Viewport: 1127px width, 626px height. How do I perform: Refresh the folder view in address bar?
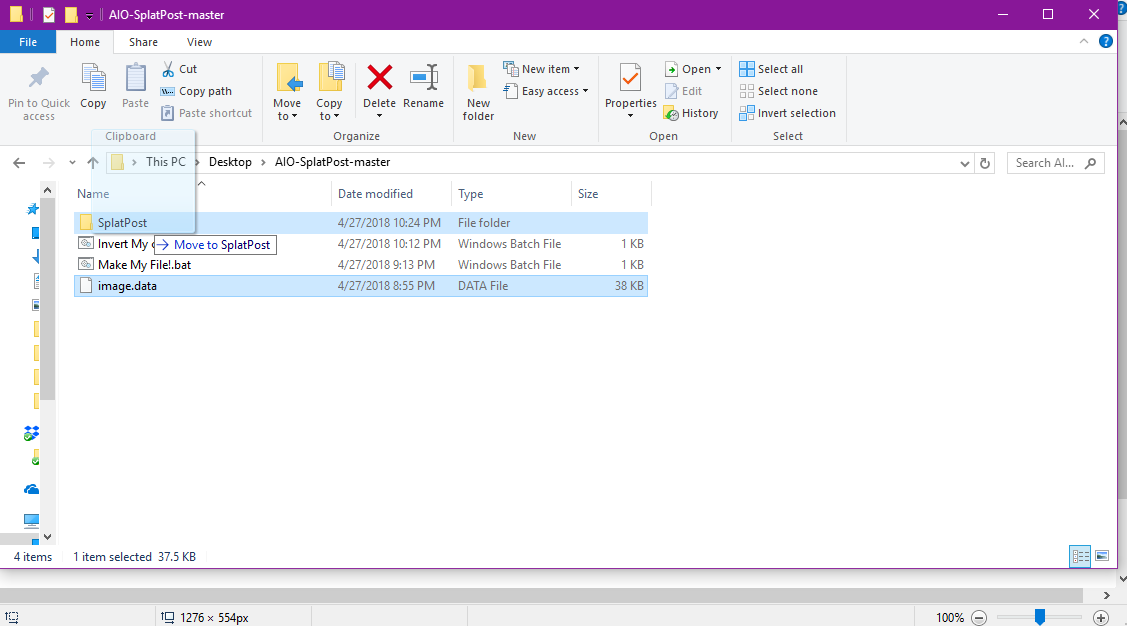(985, 163)
